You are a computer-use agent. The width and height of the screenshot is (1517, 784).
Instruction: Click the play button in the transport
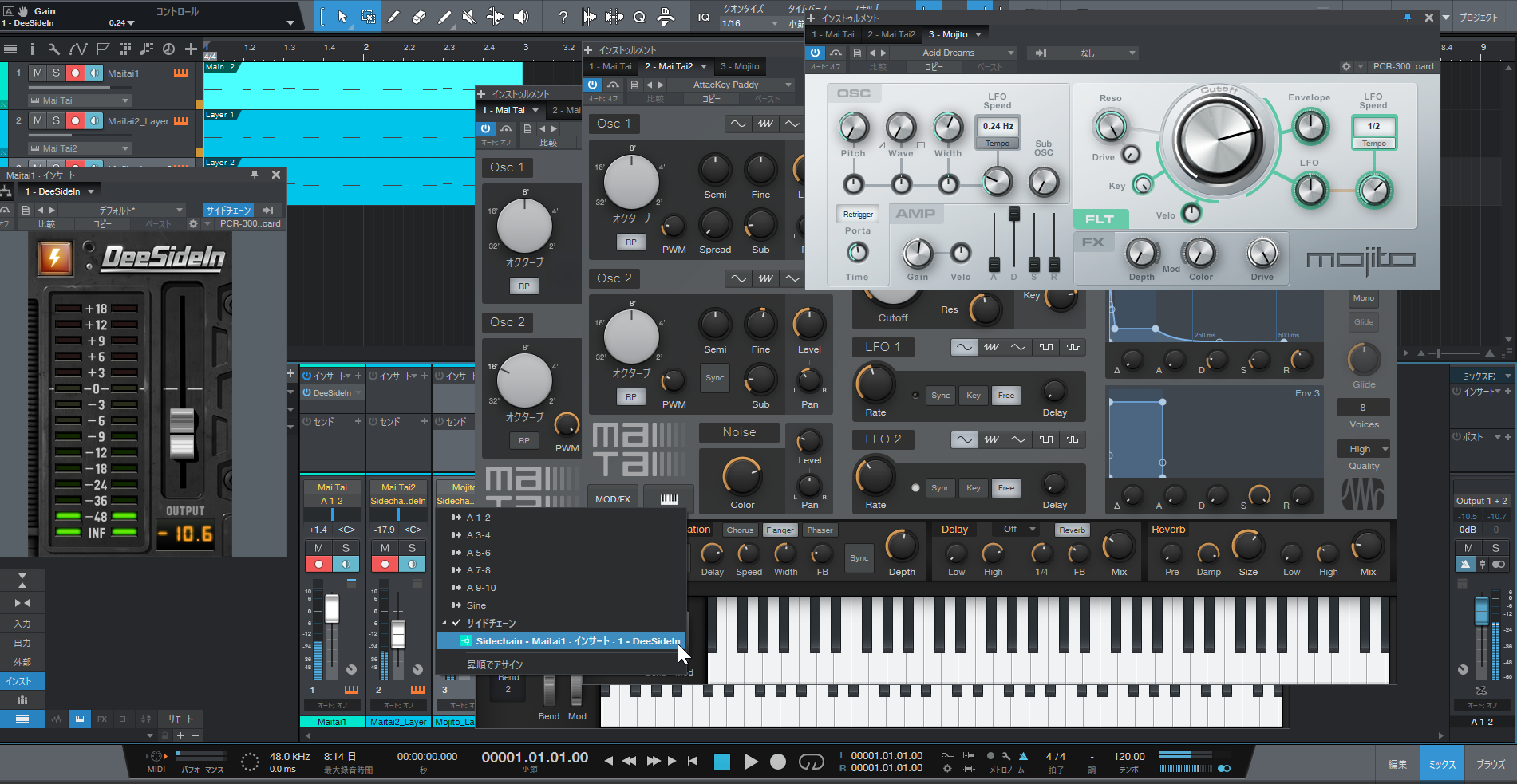click(x=751, y=762)
